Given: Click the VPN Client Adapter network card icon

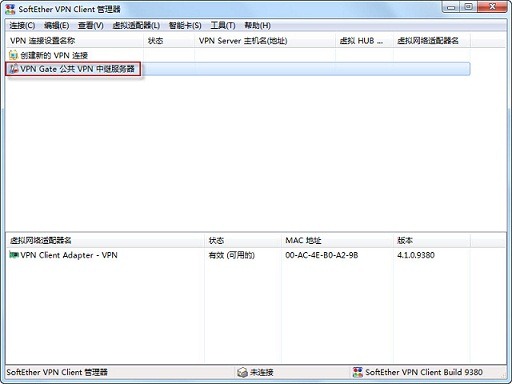Looking at the screenshot, I should 14,255.
